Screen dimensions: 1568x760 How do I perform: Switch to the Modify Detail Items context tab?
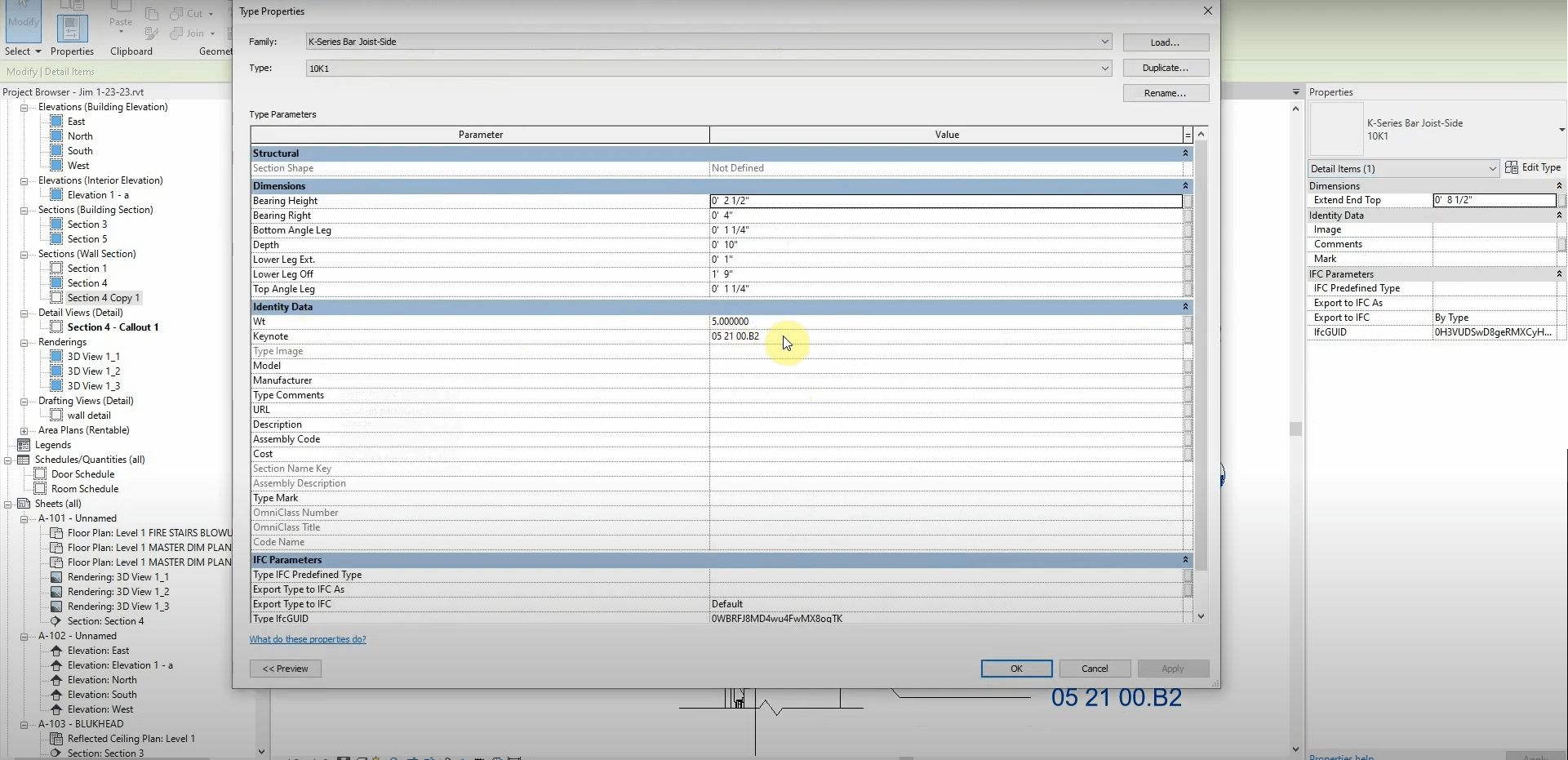[x=51, y=71]
